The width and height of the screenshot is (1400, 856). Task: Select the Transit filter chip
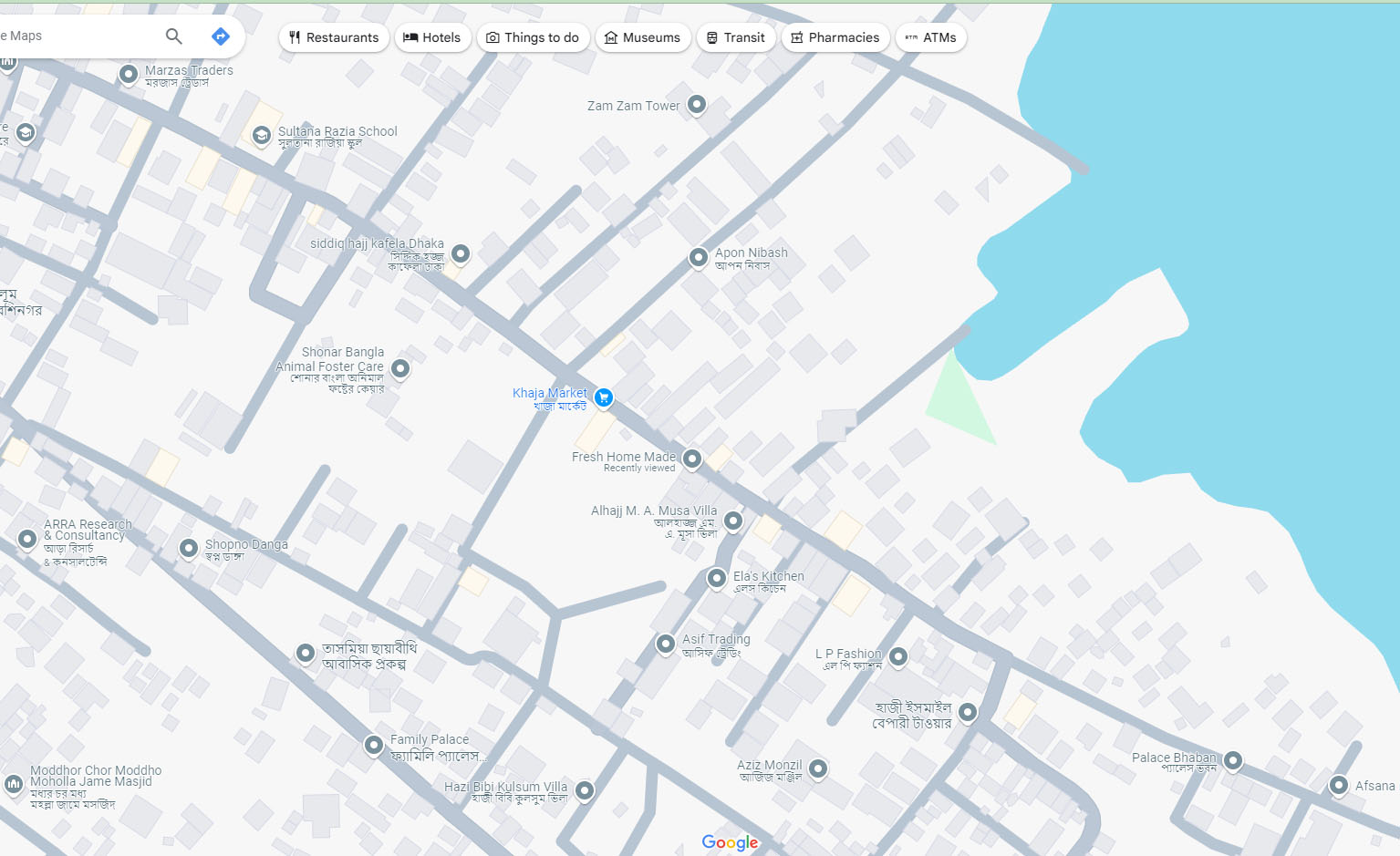(x=736, y=37)
